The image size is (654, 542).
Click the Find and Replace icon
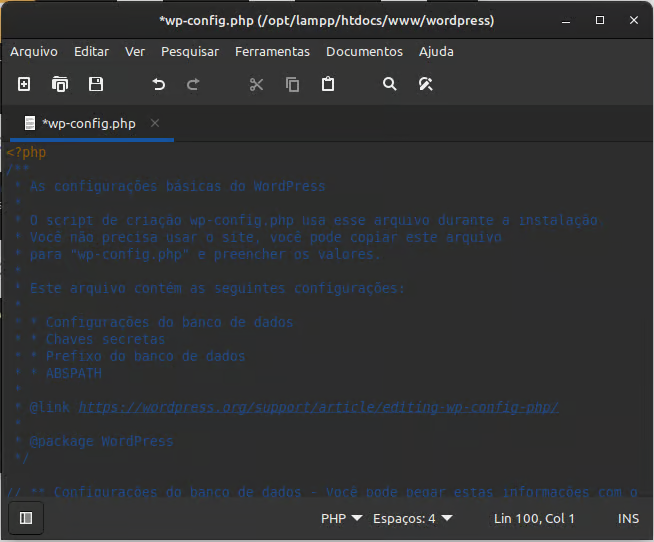point(425,85)
